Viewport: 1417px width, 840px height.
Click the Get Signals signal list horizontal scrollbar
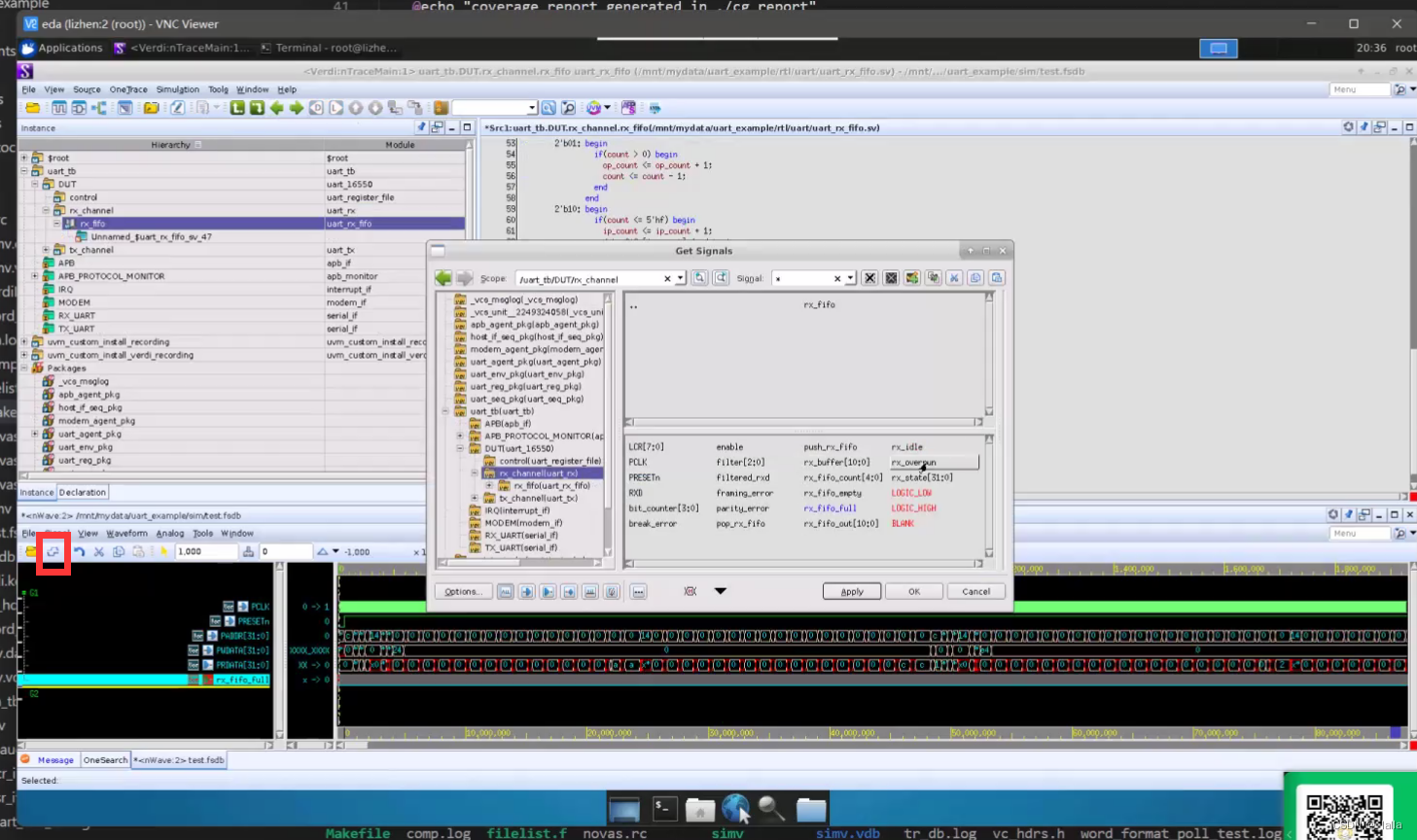805,563
